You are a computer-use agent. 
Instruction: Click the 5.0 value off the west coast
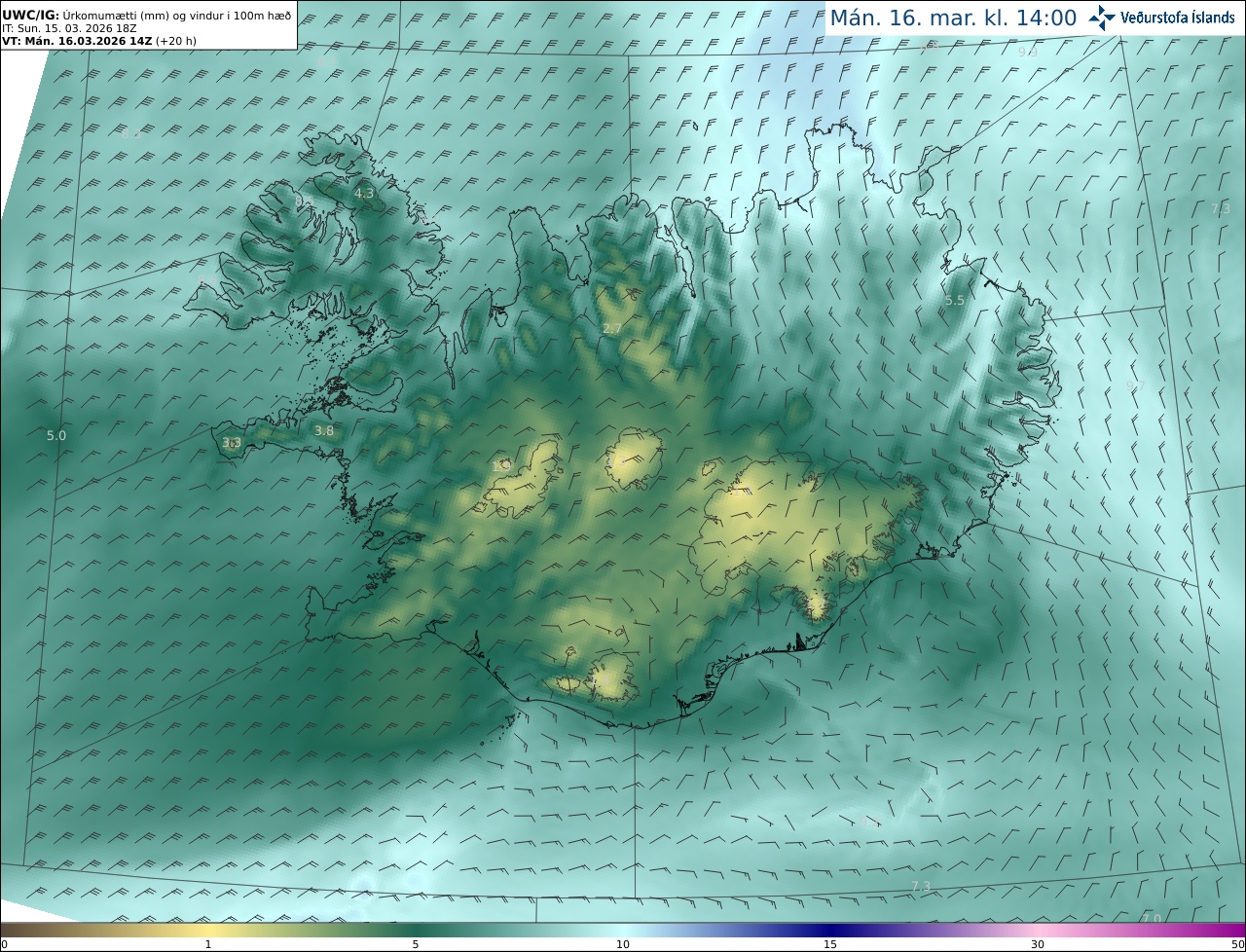pos(56,435)
